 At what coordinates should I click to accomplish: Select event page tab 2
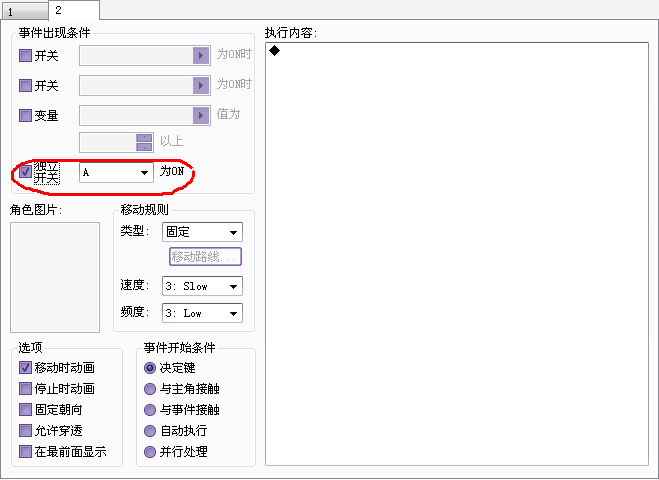[x=74, y=10]
